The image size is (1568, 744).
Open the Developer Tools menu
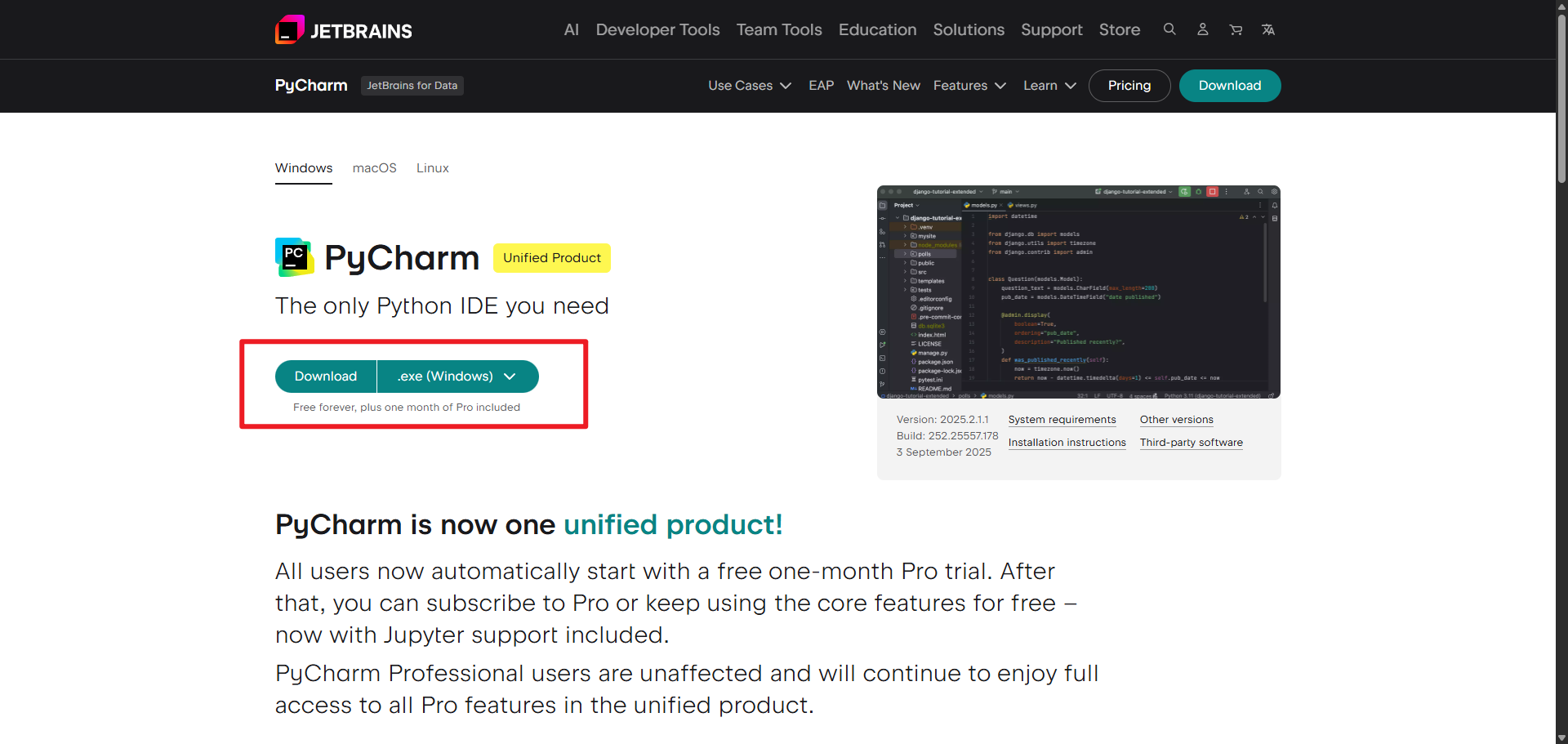tap(657, 29)
